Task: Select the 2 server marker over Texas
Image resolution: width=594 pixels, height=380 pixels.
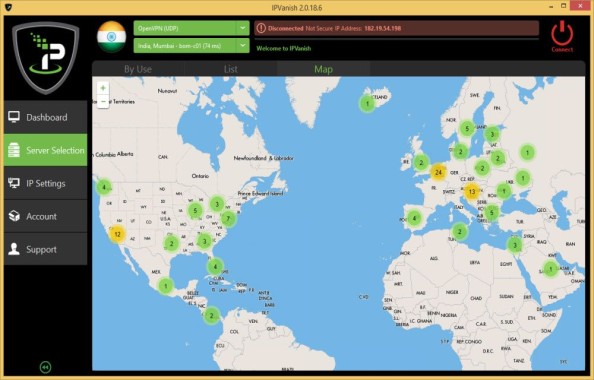Action: pyautogui.click(x=171, y=244)
